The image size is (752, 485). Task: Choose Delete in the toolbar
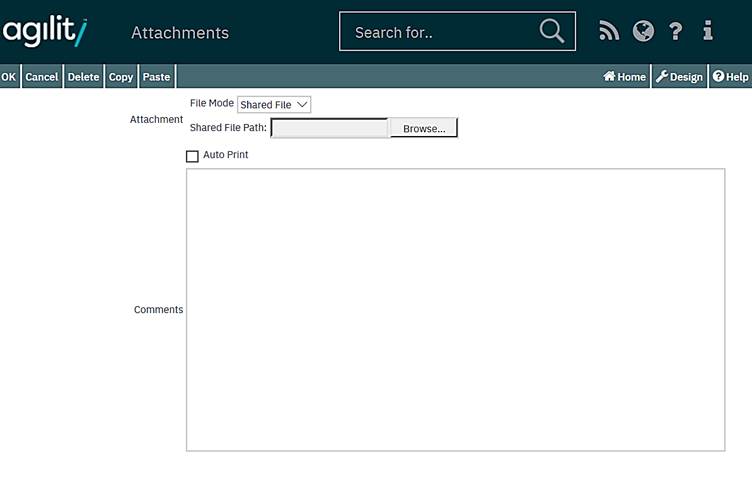(83, 77)
